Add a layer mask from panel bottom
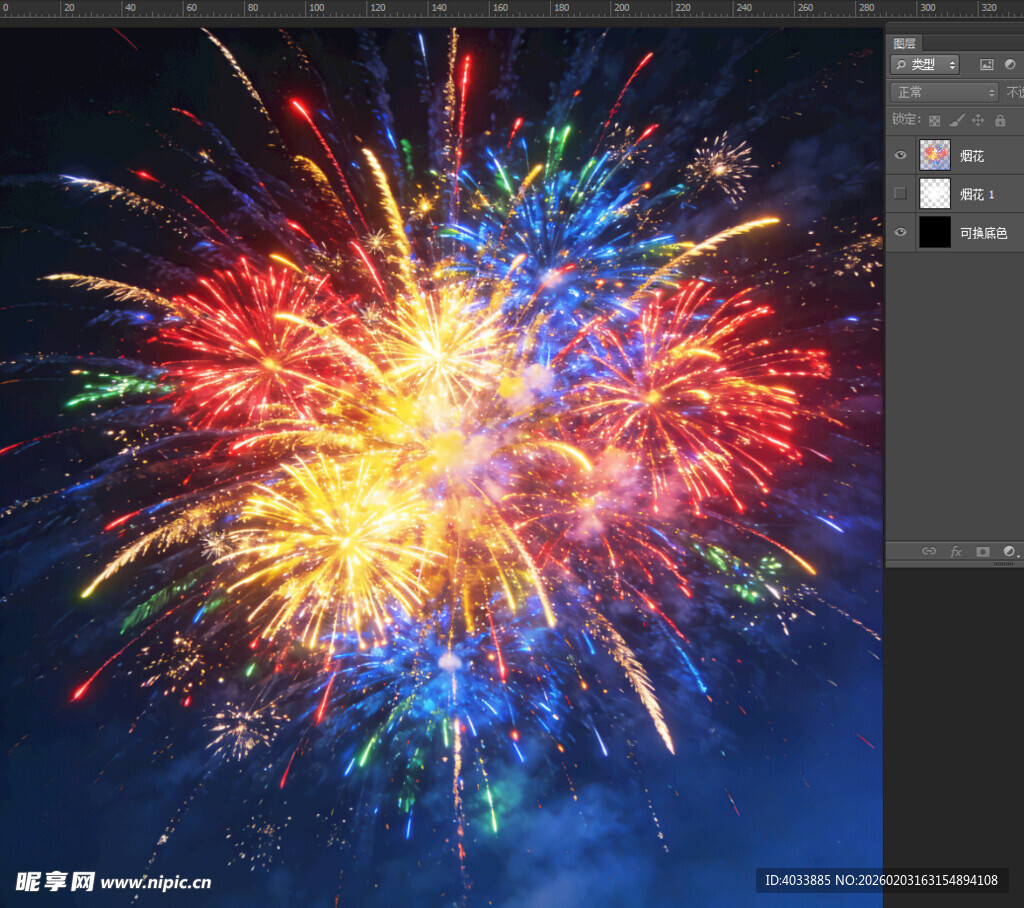 click(983, 551)
